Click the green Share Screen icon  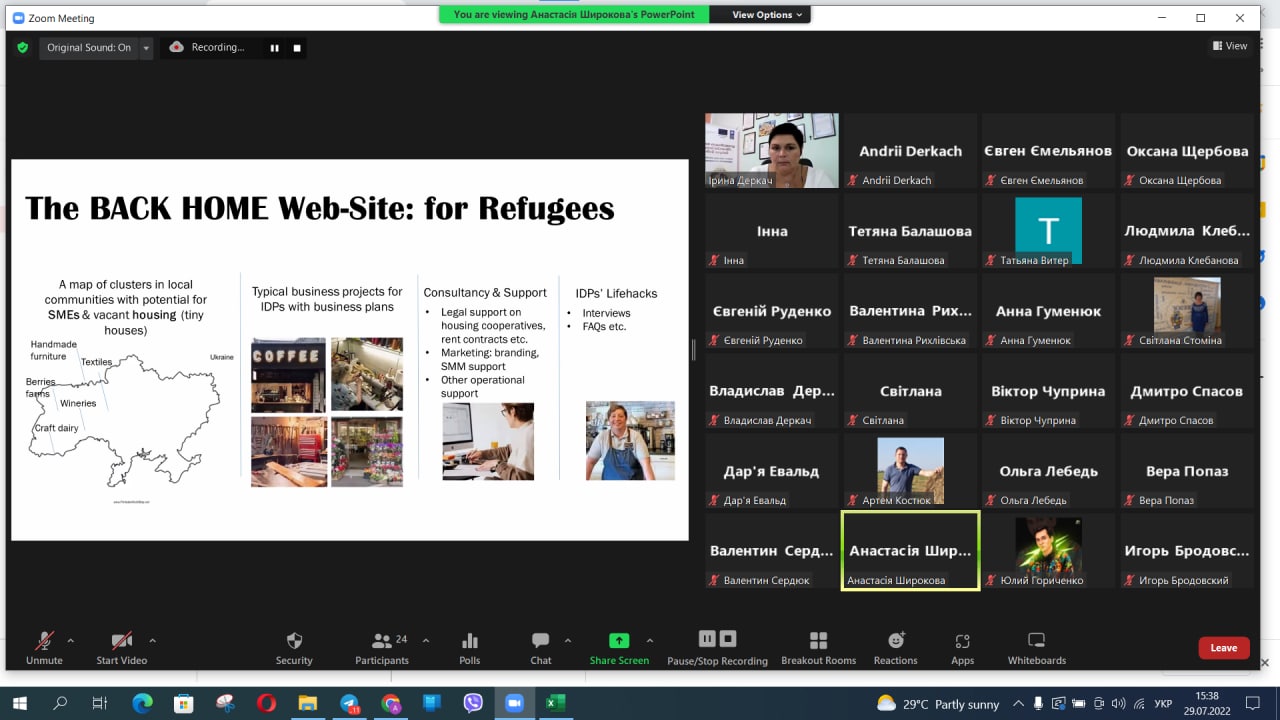coord(619,641)
